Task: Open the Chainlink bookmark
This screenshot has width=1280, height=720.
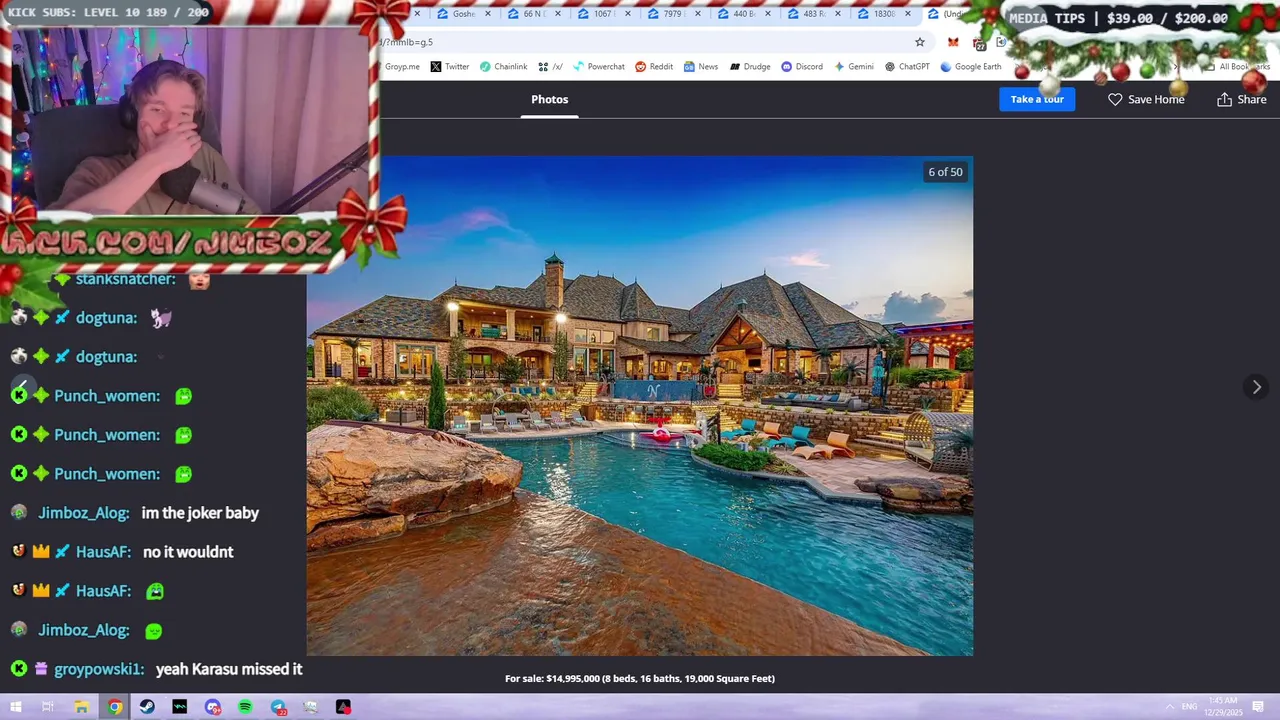Action: click(x=503, y=67)
